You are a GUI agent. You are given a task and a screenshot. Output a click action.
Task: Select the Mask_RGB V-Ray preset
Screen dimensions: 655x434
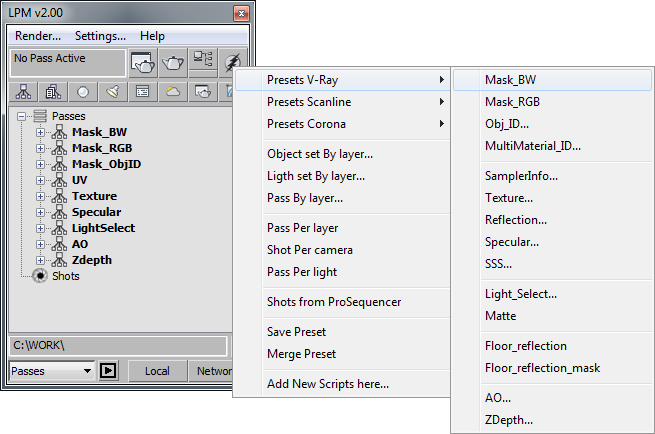tap(552, 102)
